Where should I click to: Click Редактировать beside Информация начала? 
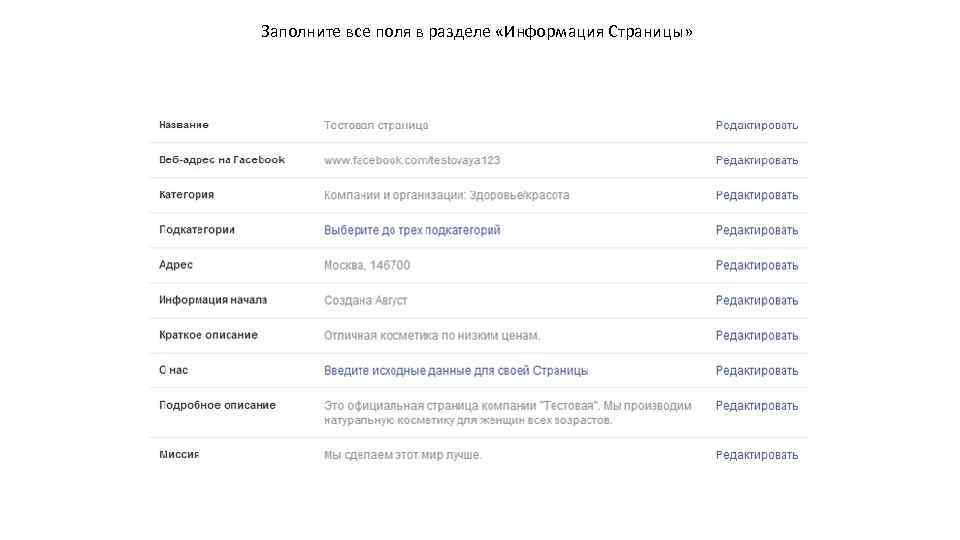[x=756, y=300]
